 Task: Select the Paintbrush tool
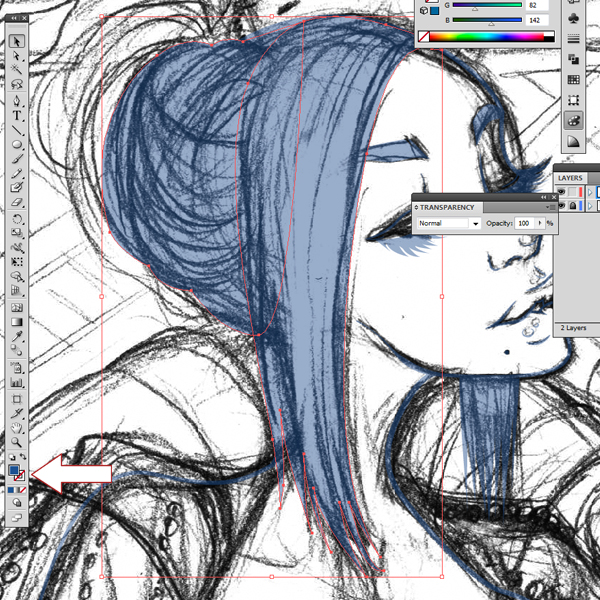(16, 158)
